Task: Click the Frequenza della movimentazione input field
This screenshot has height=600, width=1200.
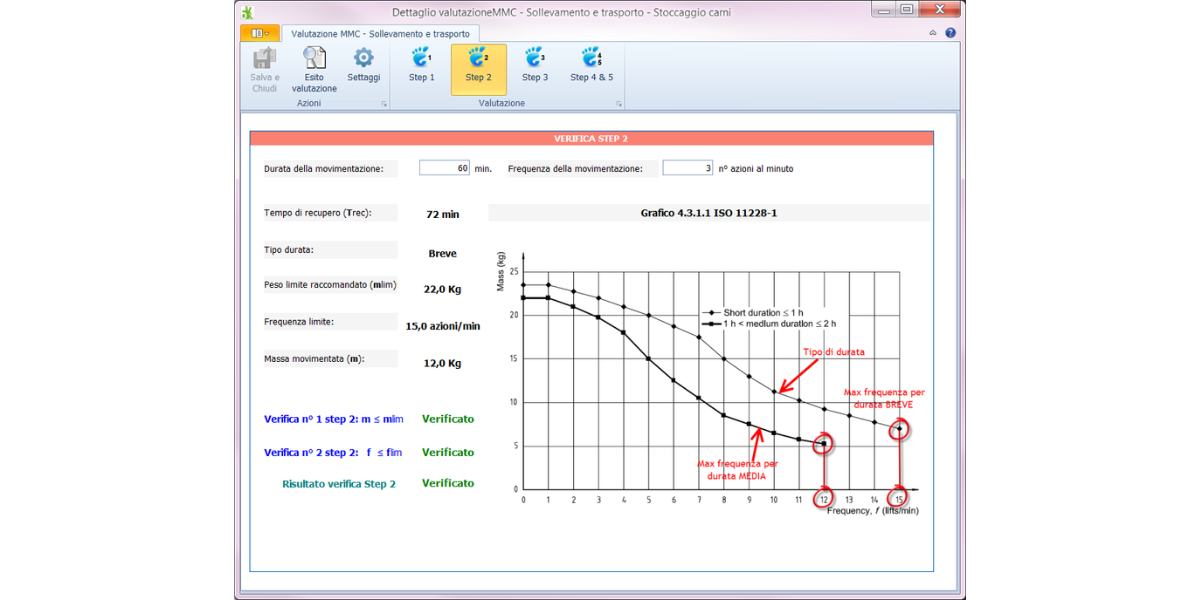Action: click(687, 168)
